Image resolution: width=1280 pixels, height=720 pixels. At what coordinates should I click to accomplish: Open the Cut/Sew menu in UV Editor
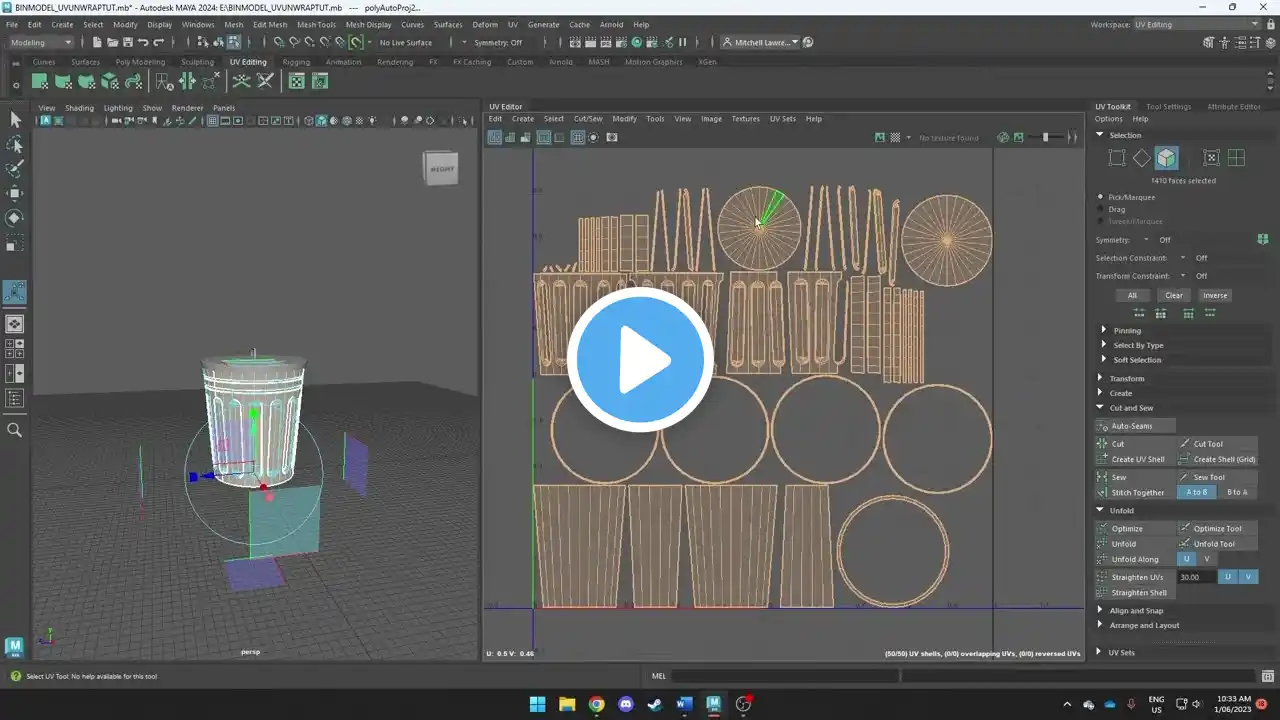588,118
